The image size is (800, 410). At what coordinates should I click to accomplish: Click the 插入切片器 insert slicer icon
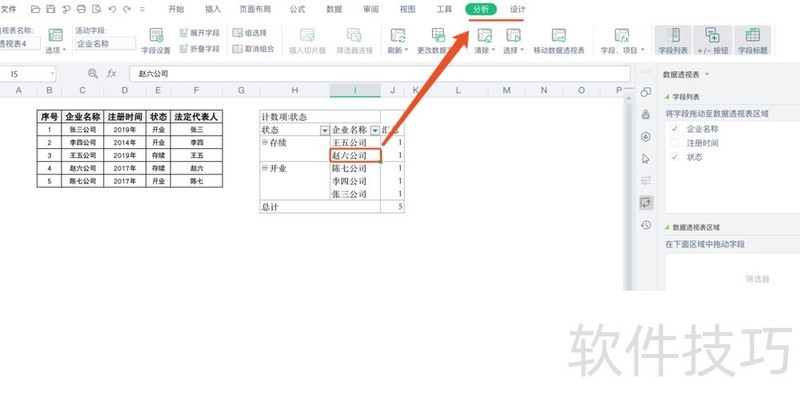point(307,36)
